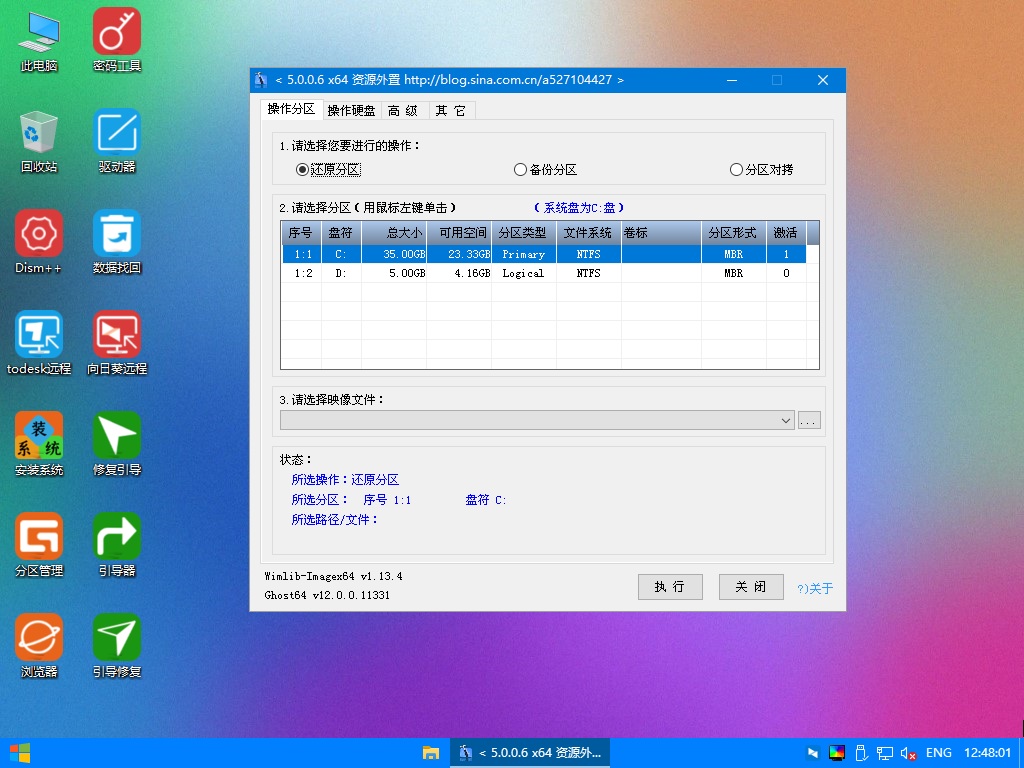Click the file explorer icon in taskbar
The width and height of the screenshot is (1024, 768).
pos(431,753)
